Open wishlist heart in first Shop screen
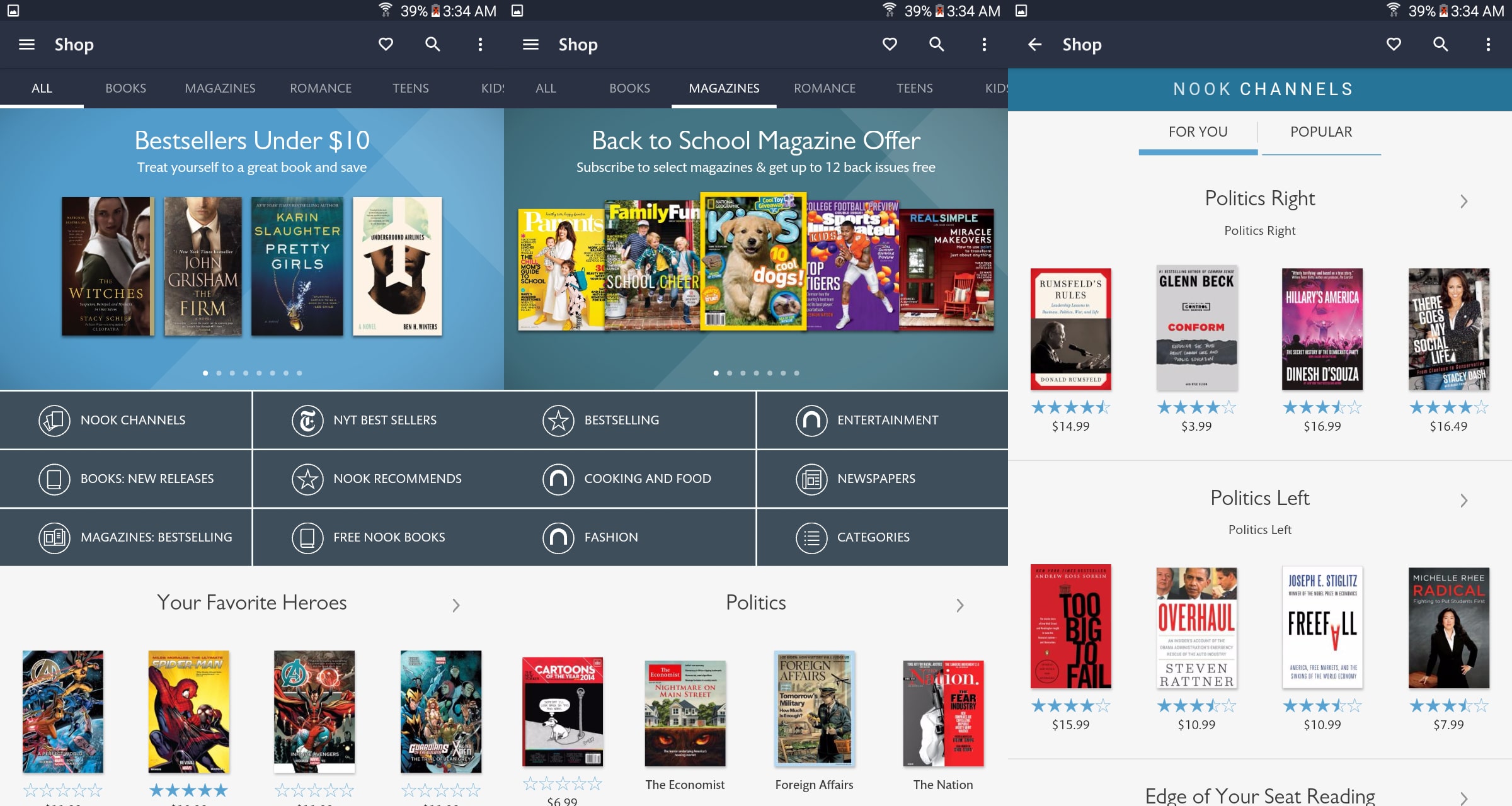Viewport: 1512px width, 806px height. tap(386, 44)
